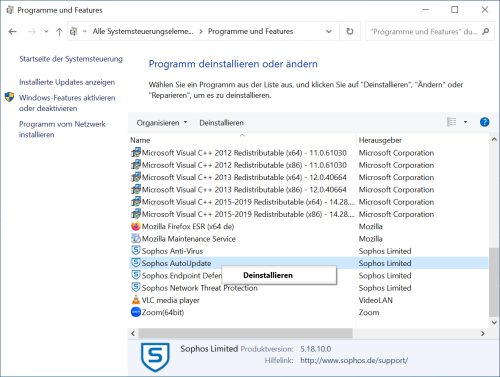Click Deinstallieren in the toolbar
This screenshot has height=377, width=500.
(x=221, y=123)
